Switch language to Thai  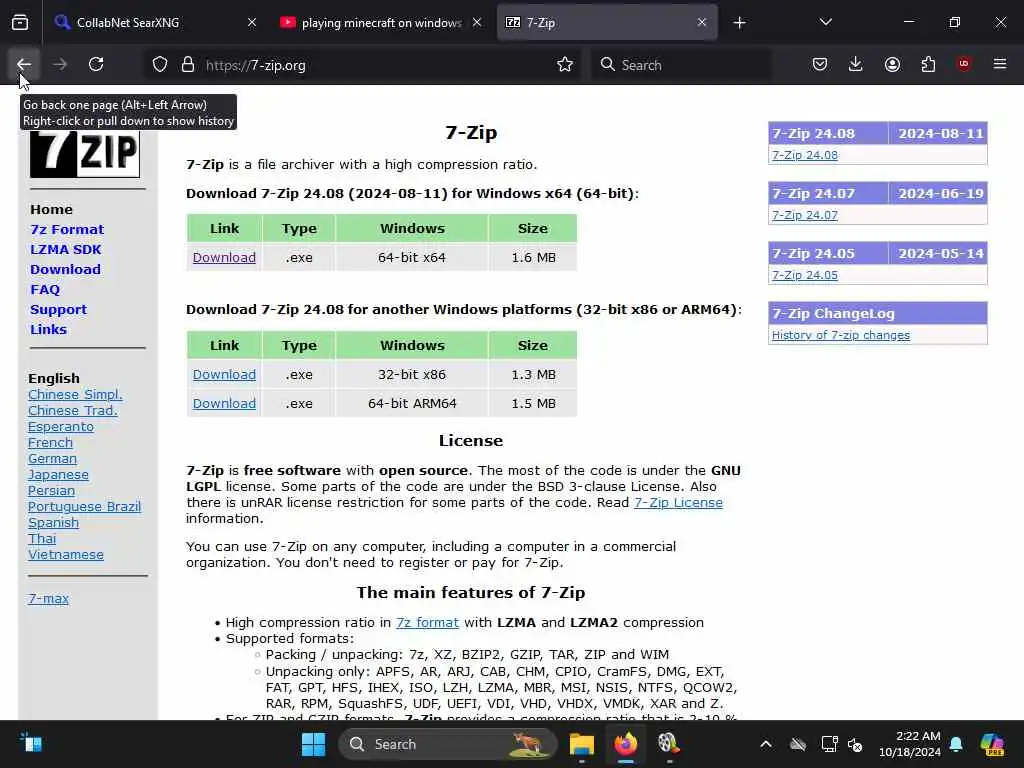coord(42,539)
